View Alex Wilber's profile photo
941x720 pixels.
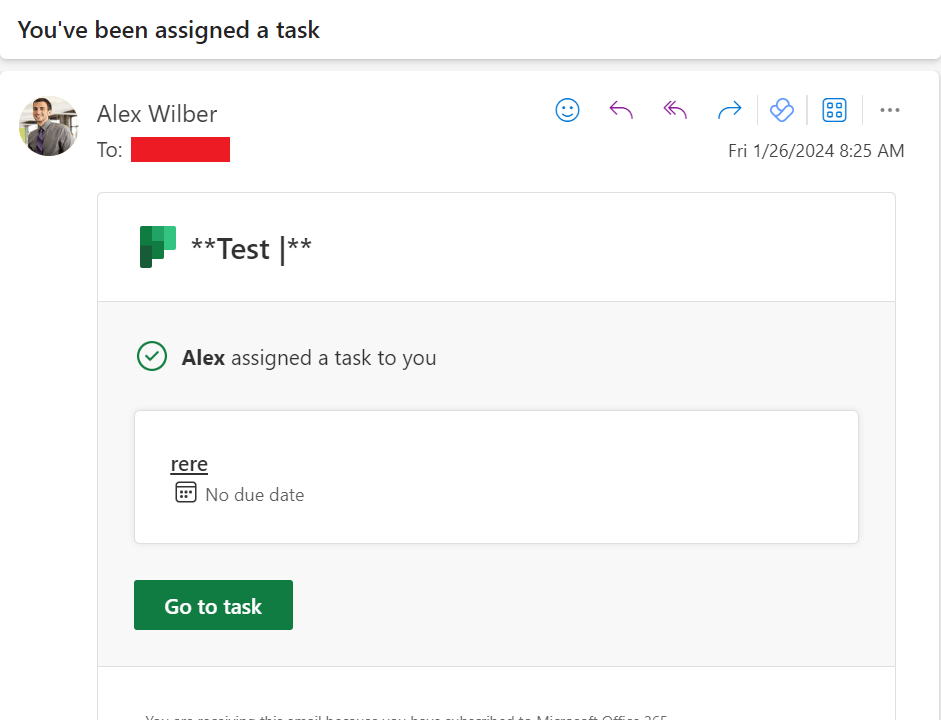[49, 126]
